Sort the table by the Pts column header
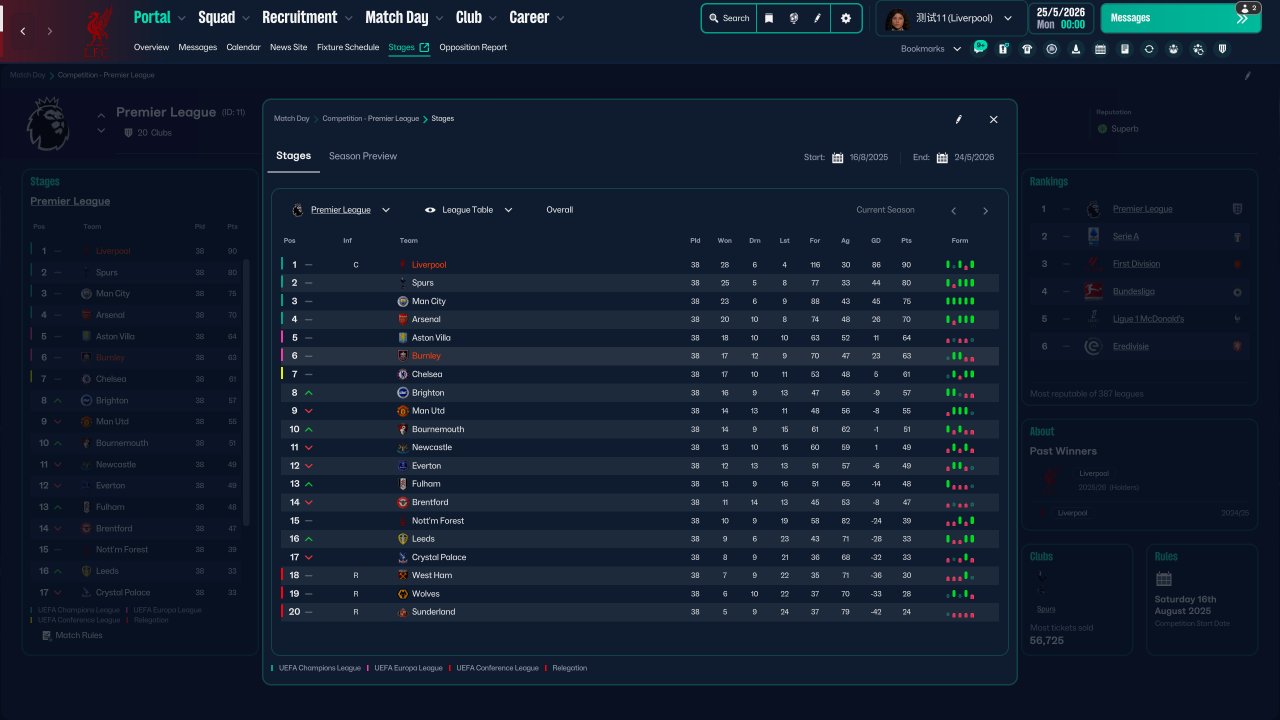 point(906,241)
